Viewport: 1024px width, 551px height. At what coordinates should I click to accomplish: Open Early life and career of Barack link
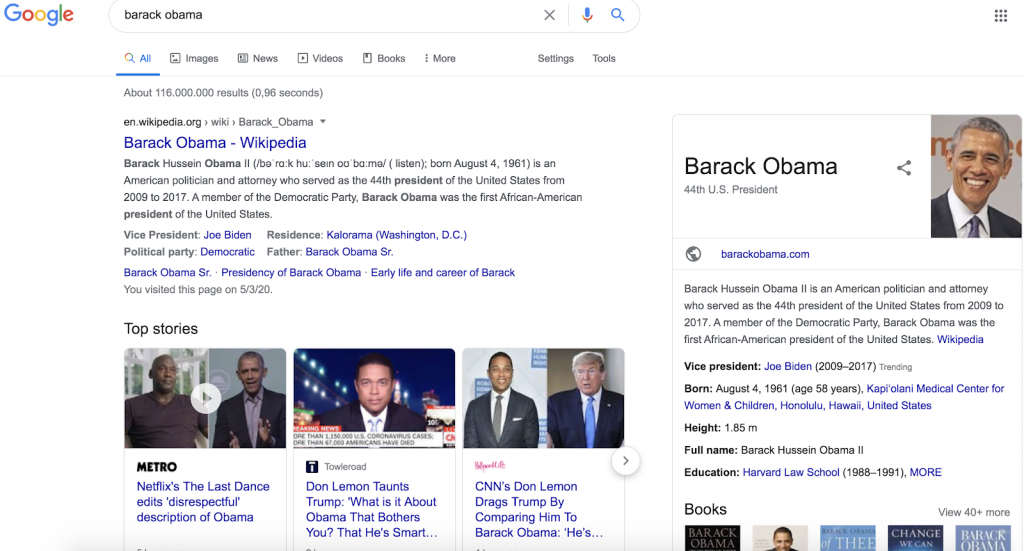pyautogui.click(x=443, y=273)
